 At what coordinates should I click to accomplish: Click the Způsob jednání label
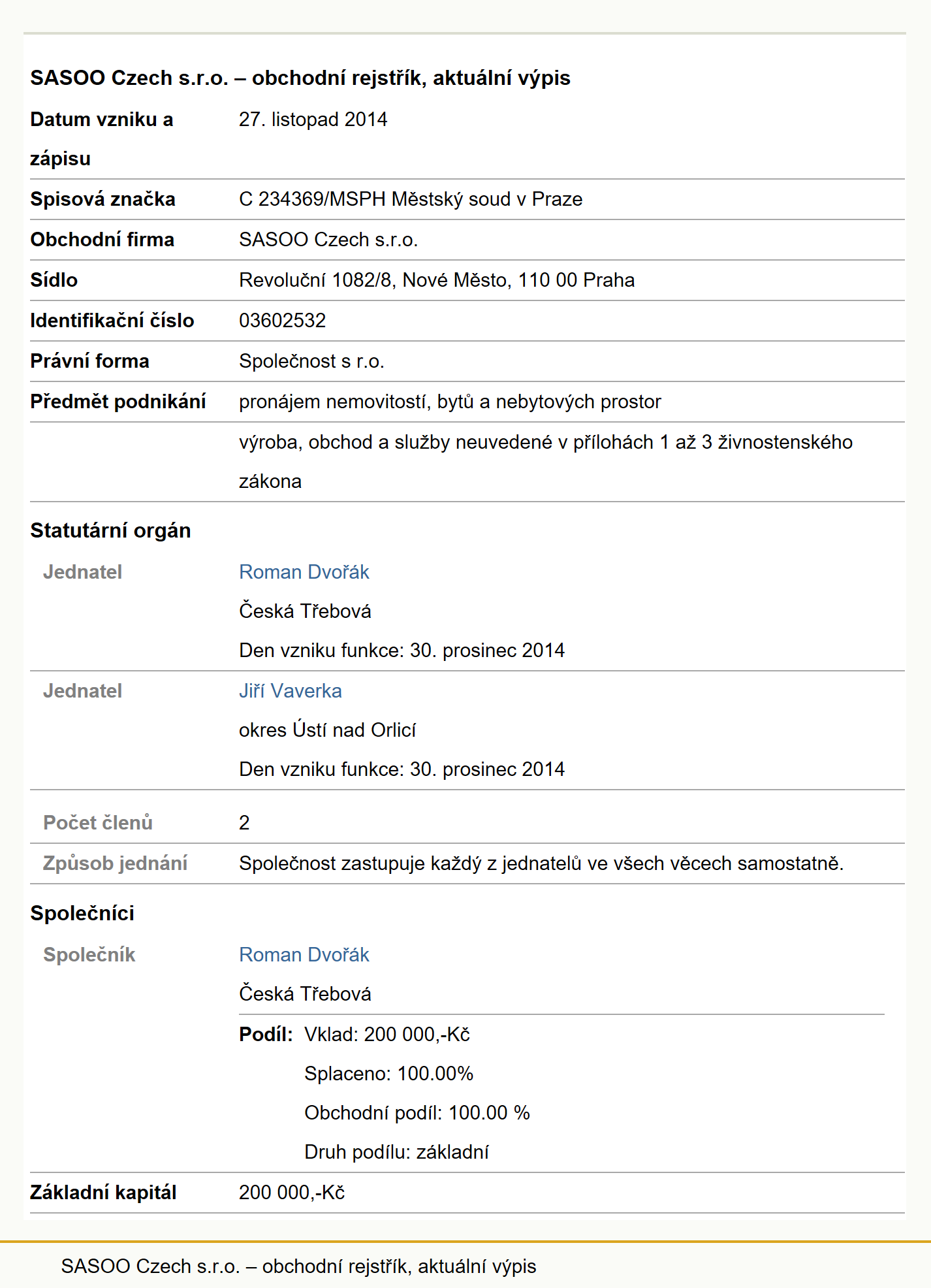click(x=116, y=863)
